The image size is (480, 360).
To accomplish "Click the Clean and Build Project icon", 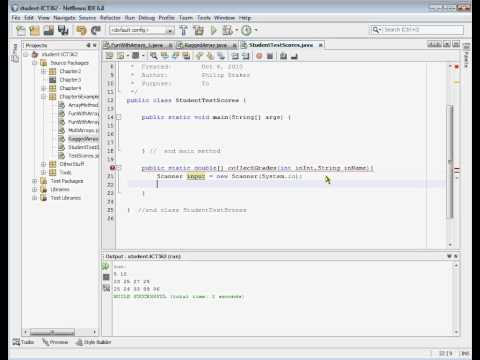I will click(x=199, y=30).
